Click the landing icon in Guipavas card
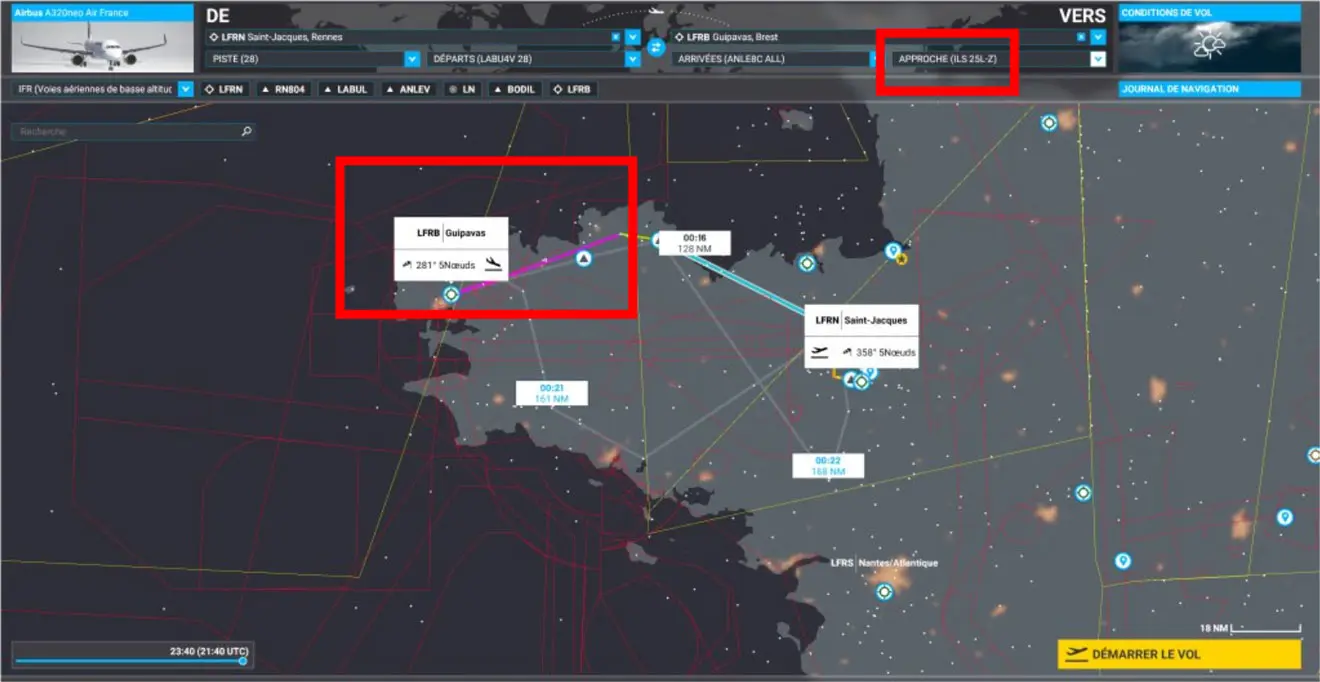This screenshot has height=682, width=1320. (x=492, y=264)
